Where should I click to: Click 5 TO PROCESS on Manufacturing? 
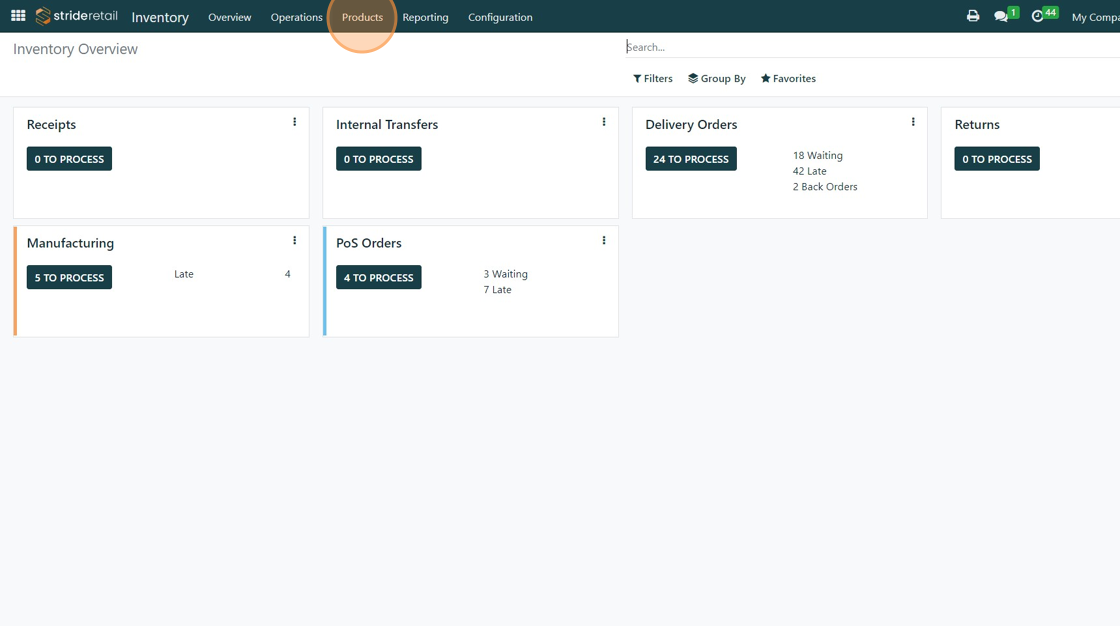click(69, 277)
